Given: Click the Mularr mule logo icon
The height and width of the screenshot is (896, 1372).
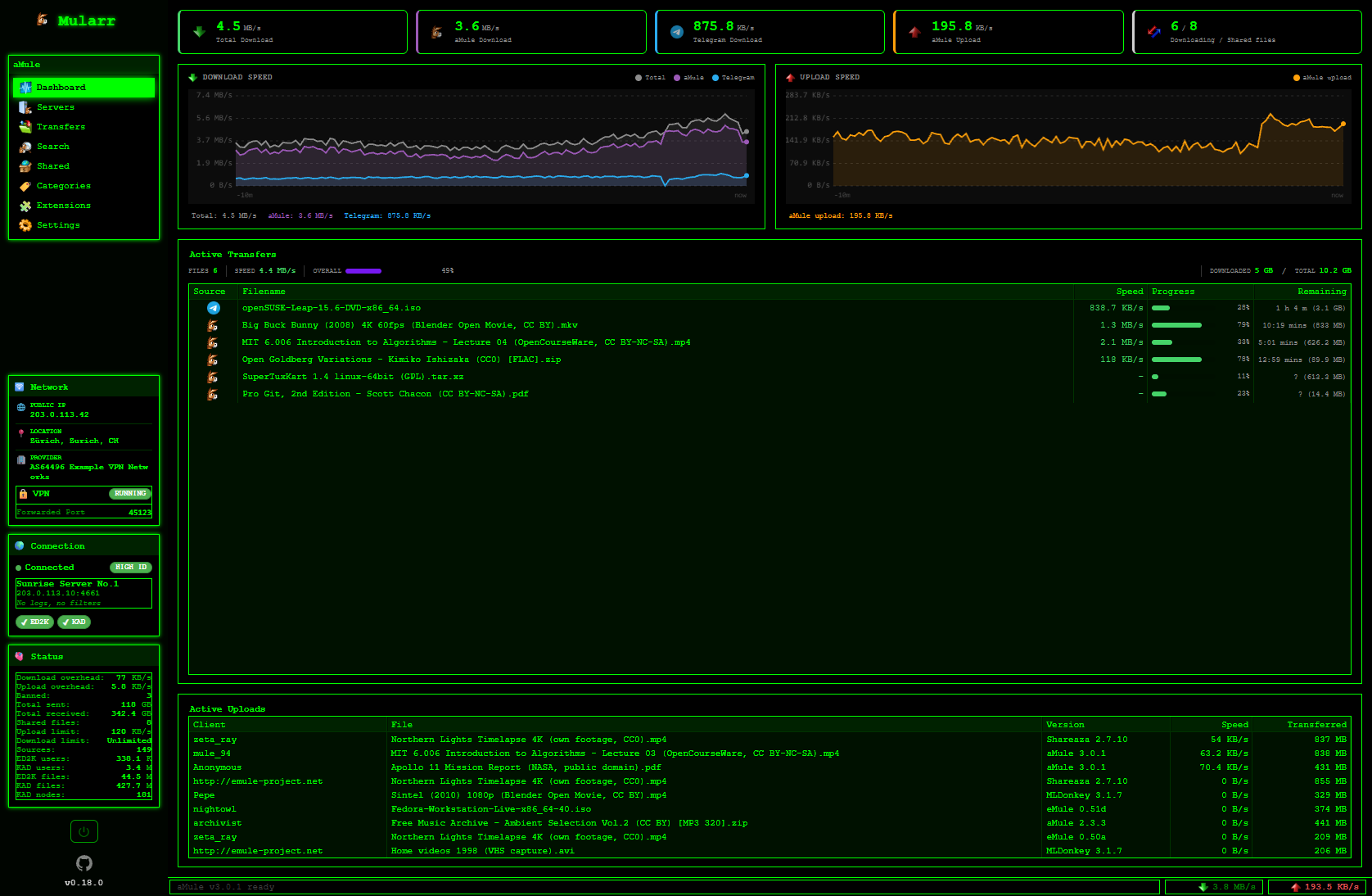Looking at the screenshot, I should point(43,20).
